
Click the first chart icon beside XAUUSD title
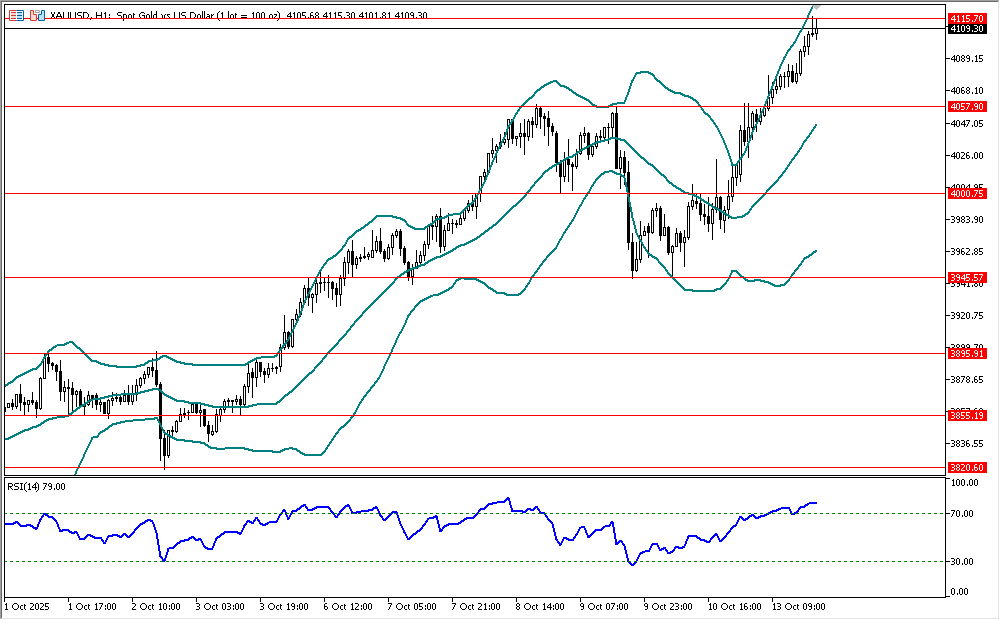click(x=16, y=16)
